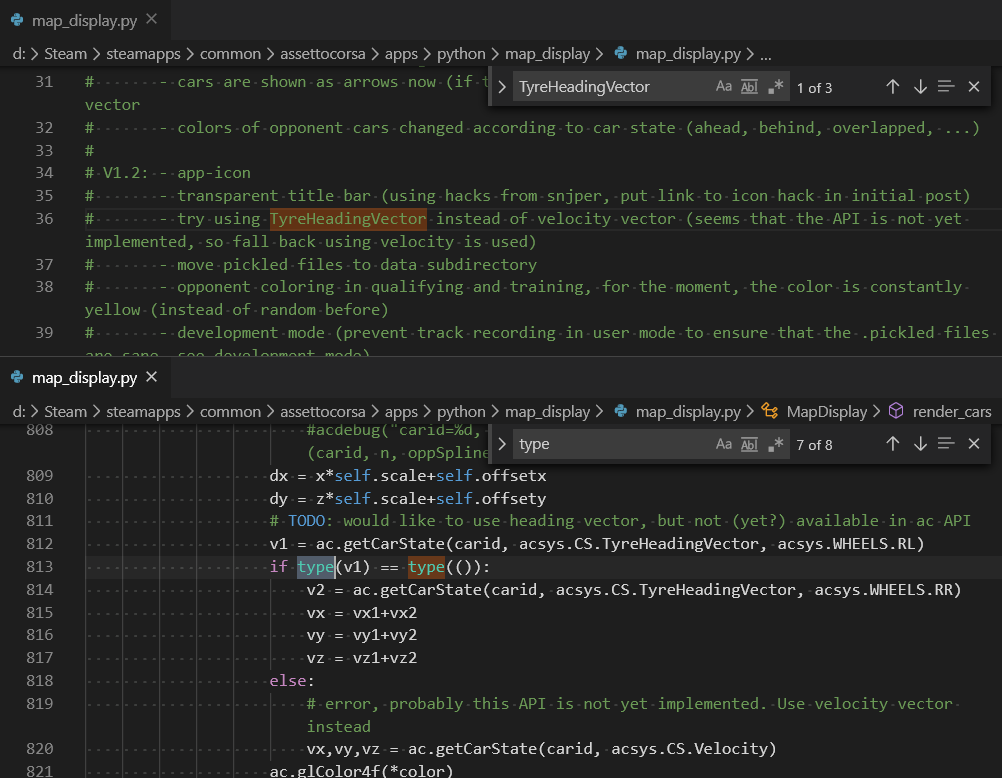
Task: Open 'apps' breadcrumb in the upper editor
Action: (401, 54)
